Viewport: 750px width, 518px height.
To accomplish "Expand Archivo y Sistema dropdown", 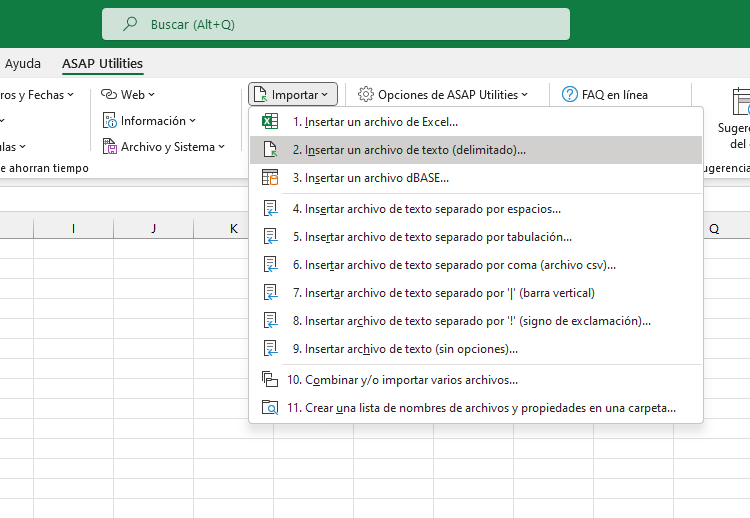I will pos(221,147).
